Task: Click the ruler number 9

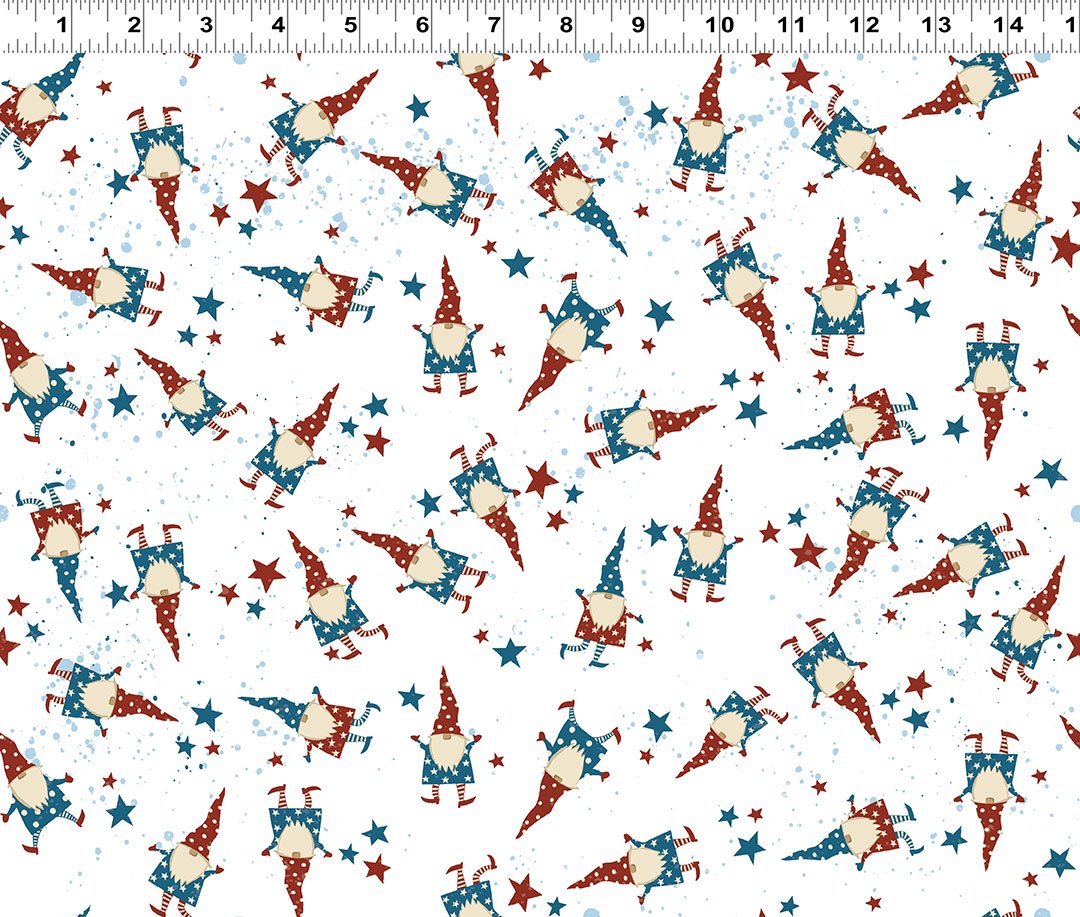Action: 638,25
